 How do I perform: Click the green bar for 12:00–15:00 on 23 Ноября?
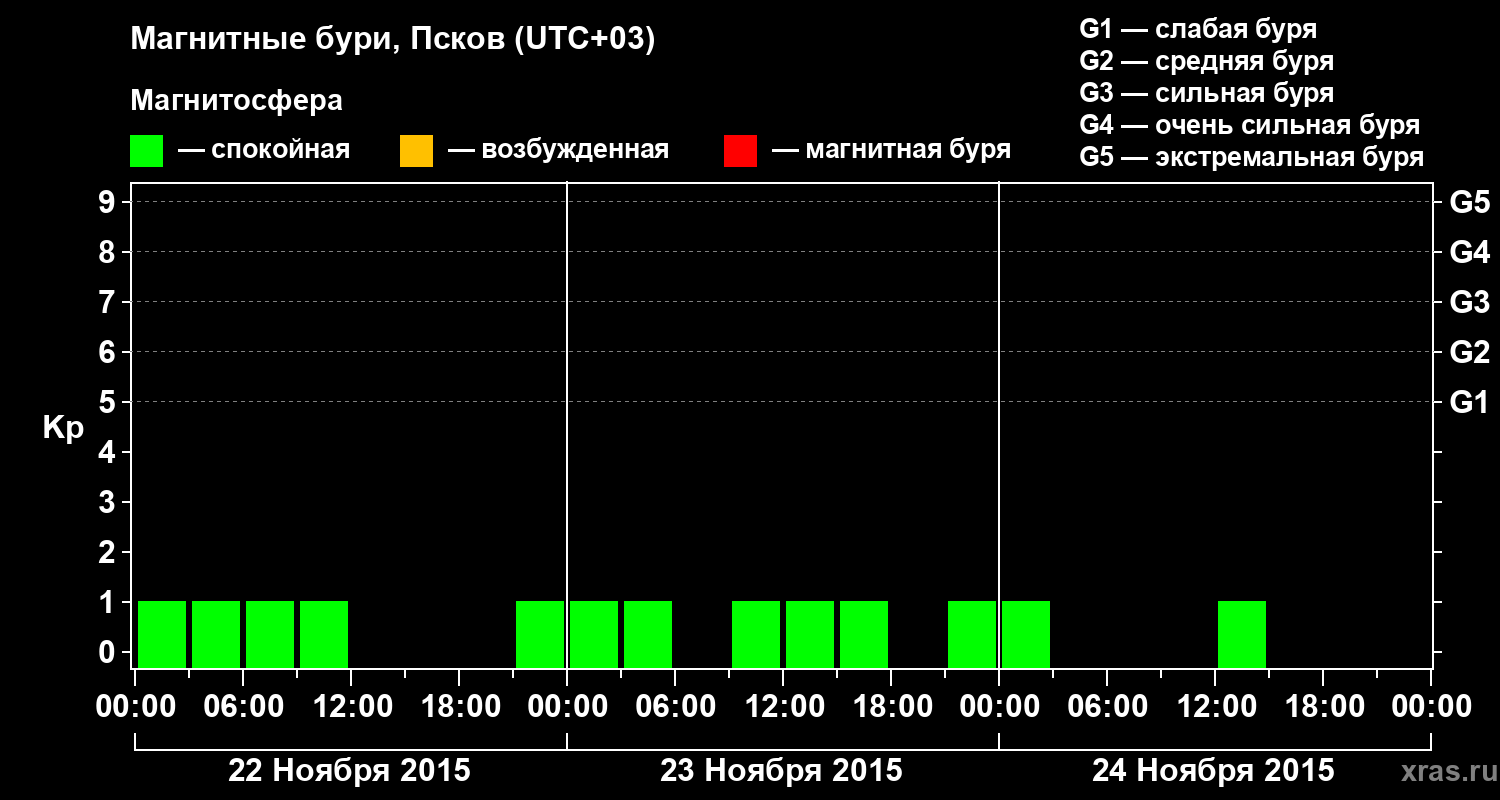(x=810, y=634)
